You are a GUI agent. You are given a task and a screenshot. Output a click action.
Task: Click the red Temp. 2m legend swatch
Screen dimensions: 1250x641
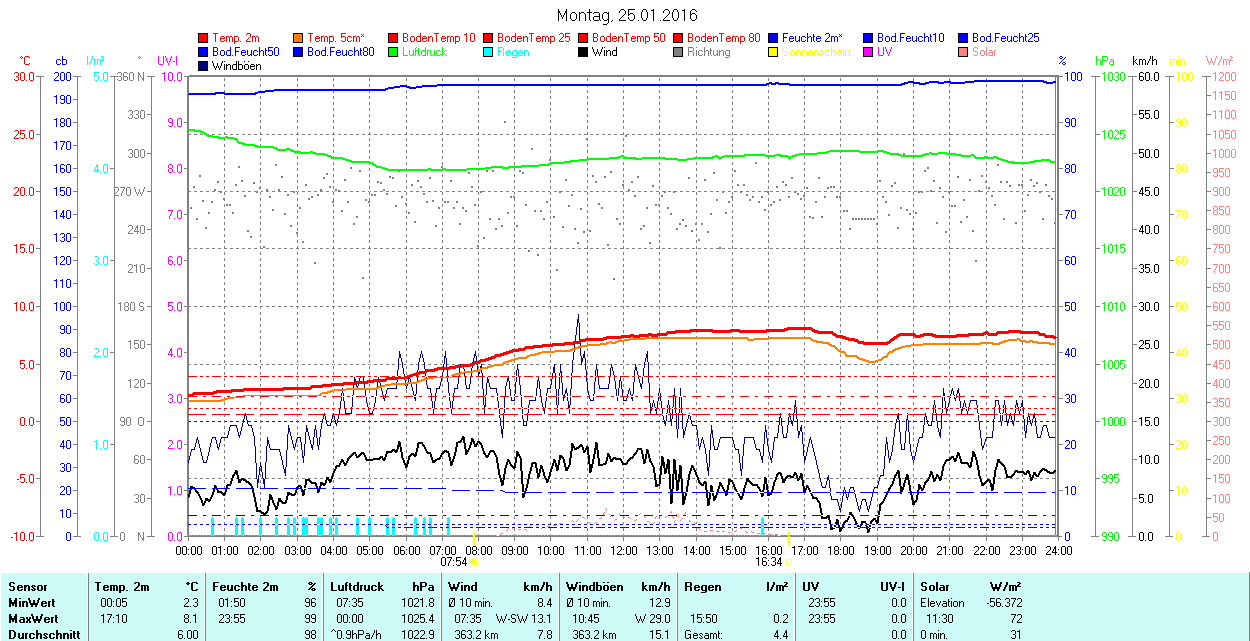[x=204, y=38]
